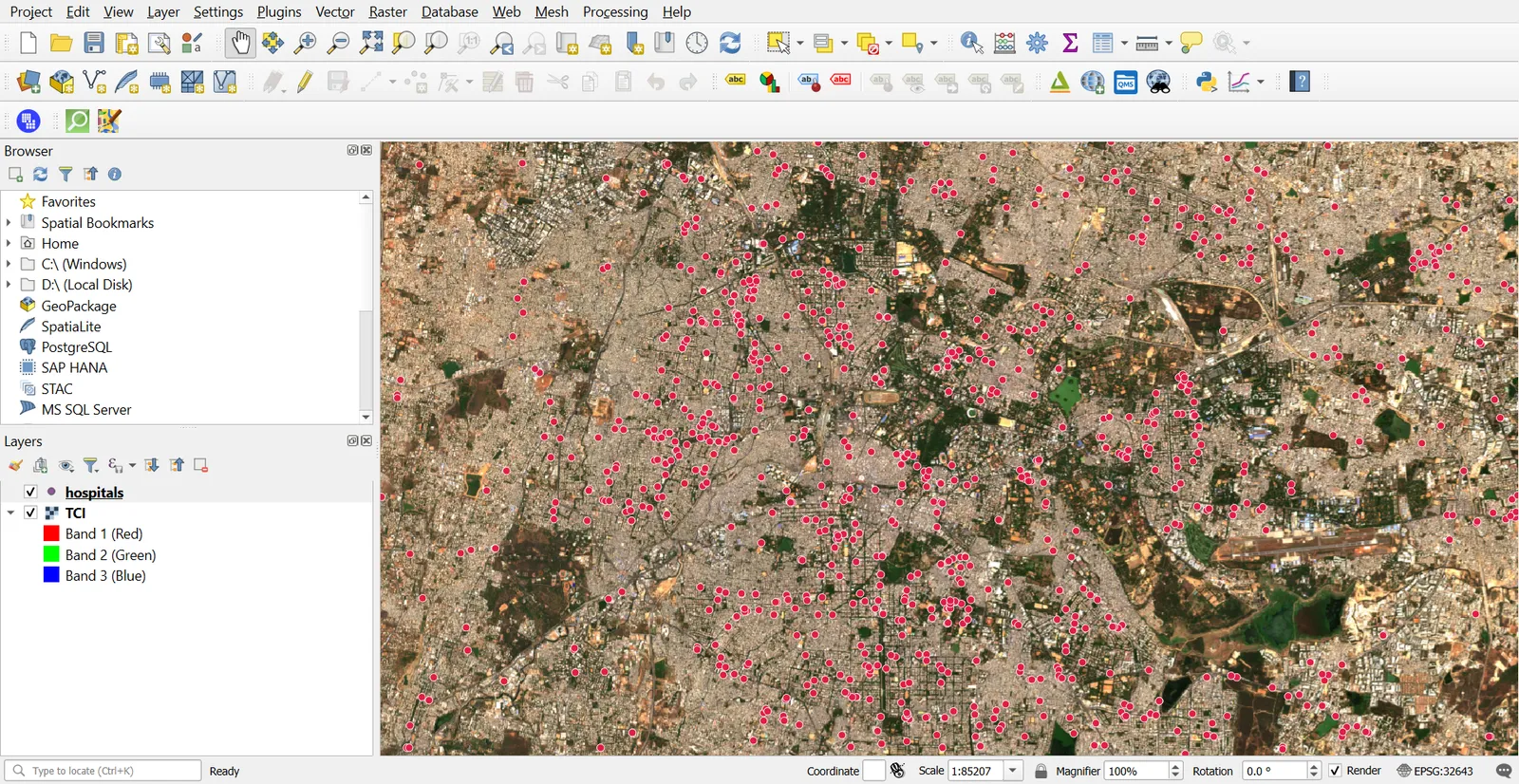Click the Open Project folder icon
The width and height of the screenshot is (1519, 784).
pos(62,43)
